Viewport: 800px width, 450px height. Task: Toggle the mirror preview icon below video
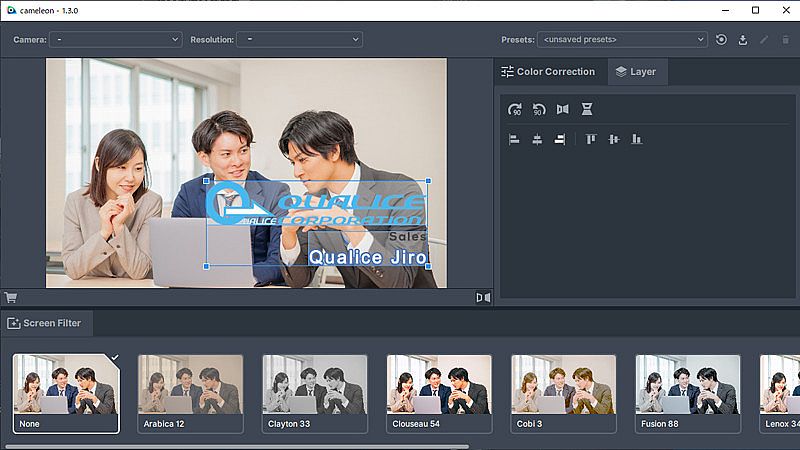(483, 297)
